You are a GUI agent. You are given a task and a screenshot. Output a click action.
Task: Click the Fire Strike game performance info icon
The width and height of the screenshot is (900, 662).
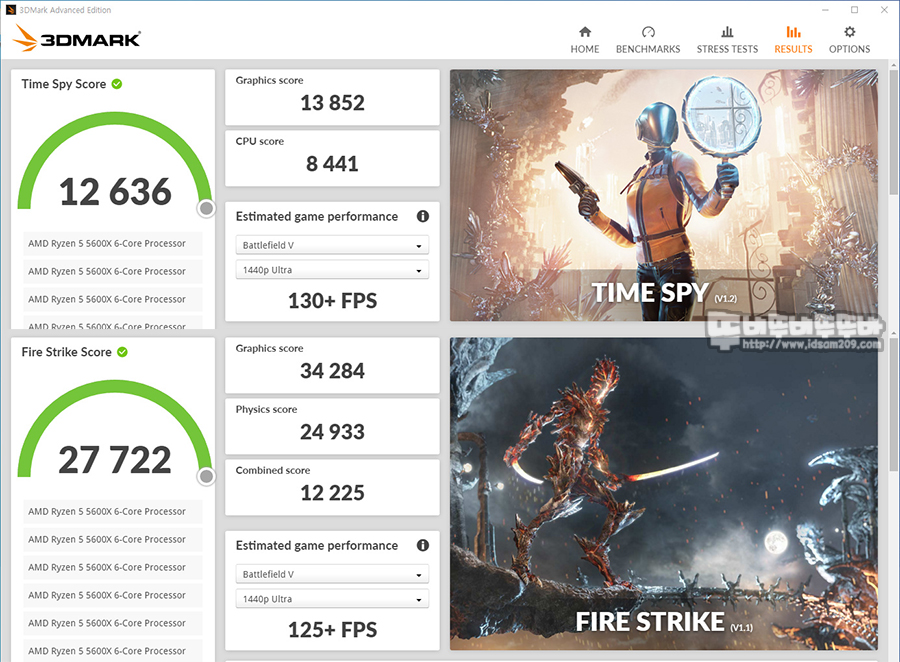click(422, 545)
